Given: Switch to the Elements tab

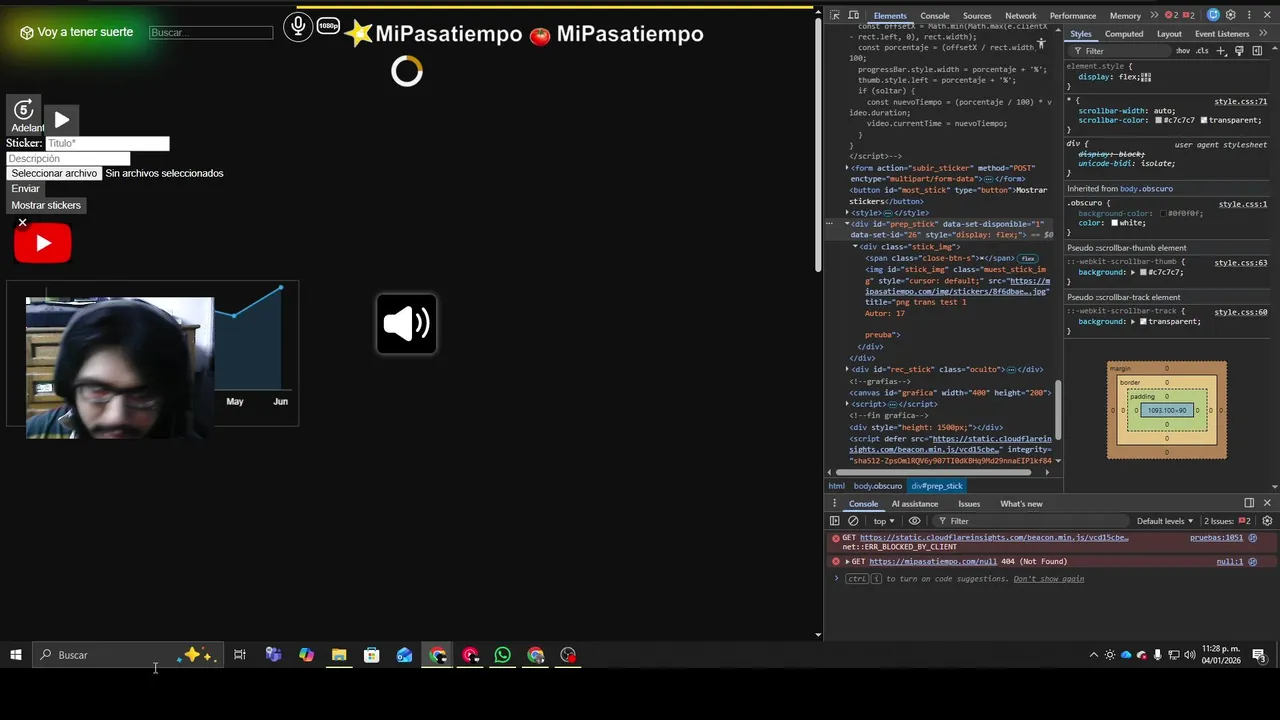Looking at the screenshot, I should pyautogui.click(x=890, y=15).
